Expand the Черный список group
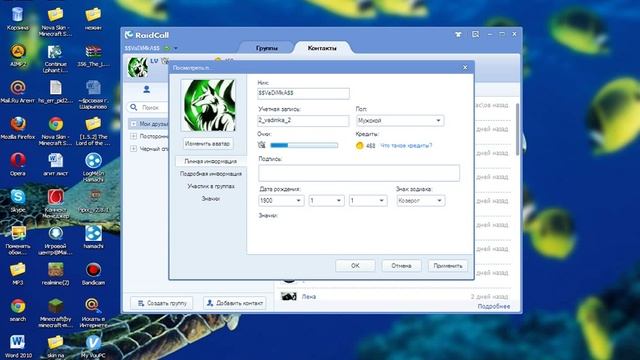This screenshot has width=640, height=360. pos(133,149)
